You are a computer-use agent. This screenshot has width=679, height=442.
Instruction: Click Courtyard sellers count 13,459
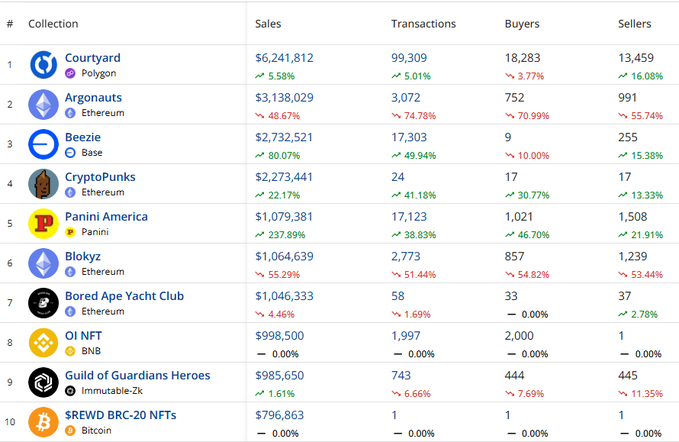pyautogui.click(x=636, y=58)
